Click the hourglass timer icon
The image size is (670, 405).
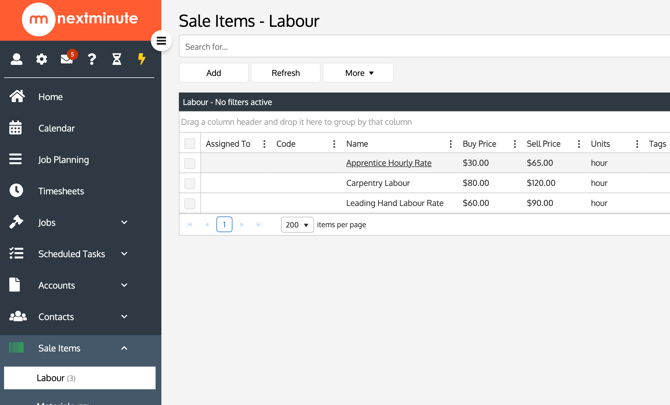pyautogui.click(x=117, y=60)
